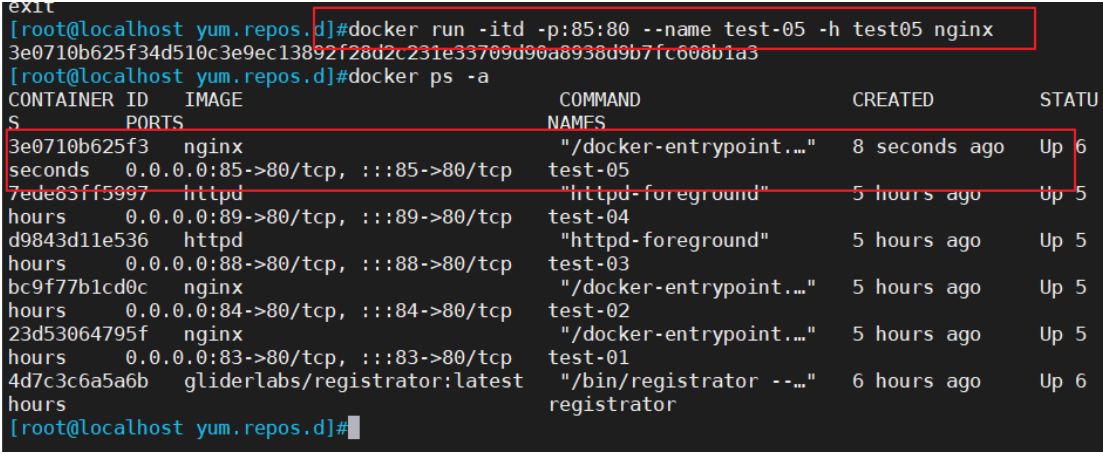
Task: Click the docker run command text
Action: (672, 29)
